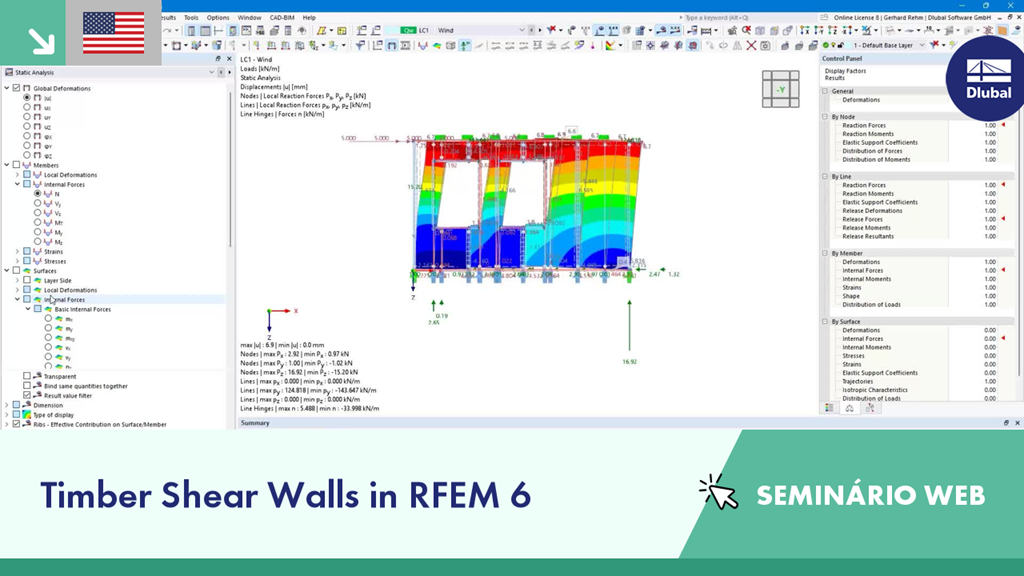Open the Window menu

point(249,18)
